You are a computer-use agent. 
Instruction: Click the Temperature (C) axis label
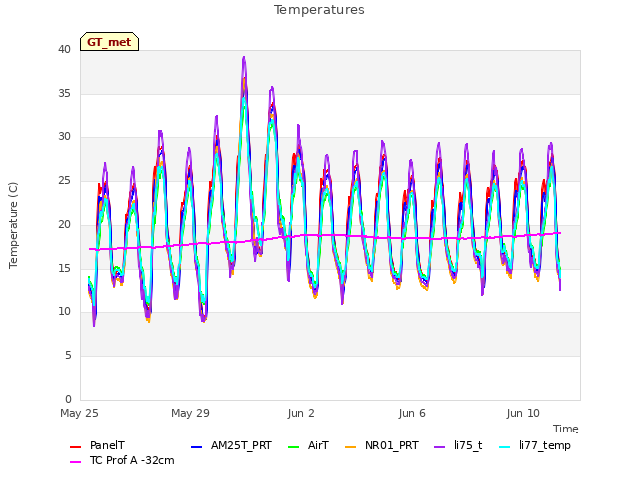[13, 225]
